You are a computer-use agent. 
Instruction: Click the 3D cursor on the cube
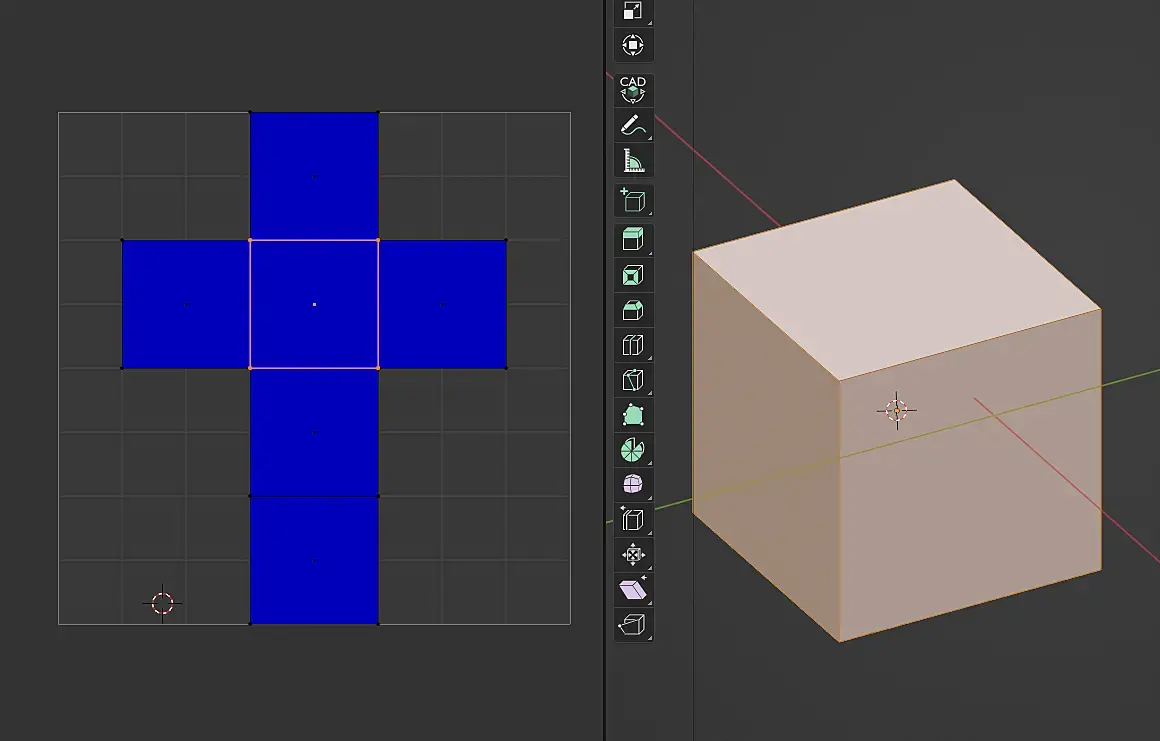click(x=897, y=410)
